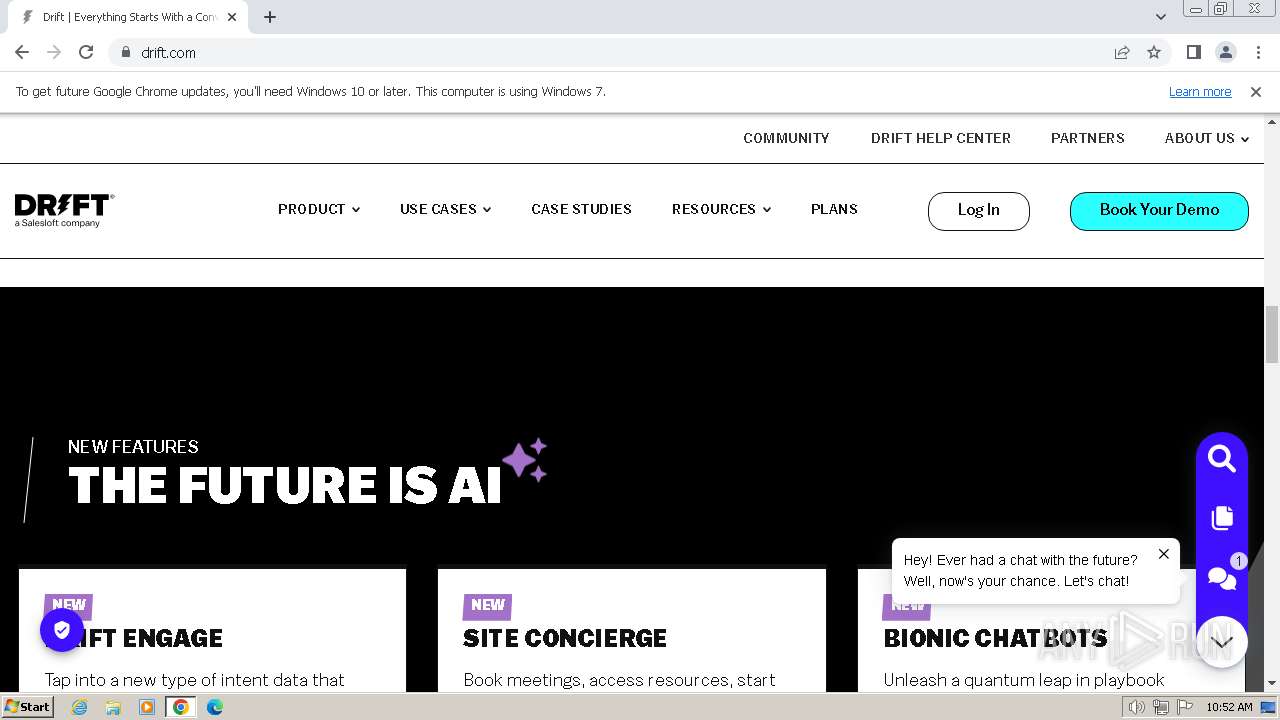Click the NEW FEATURES label
1280x720 pixels.
point(133,447)
